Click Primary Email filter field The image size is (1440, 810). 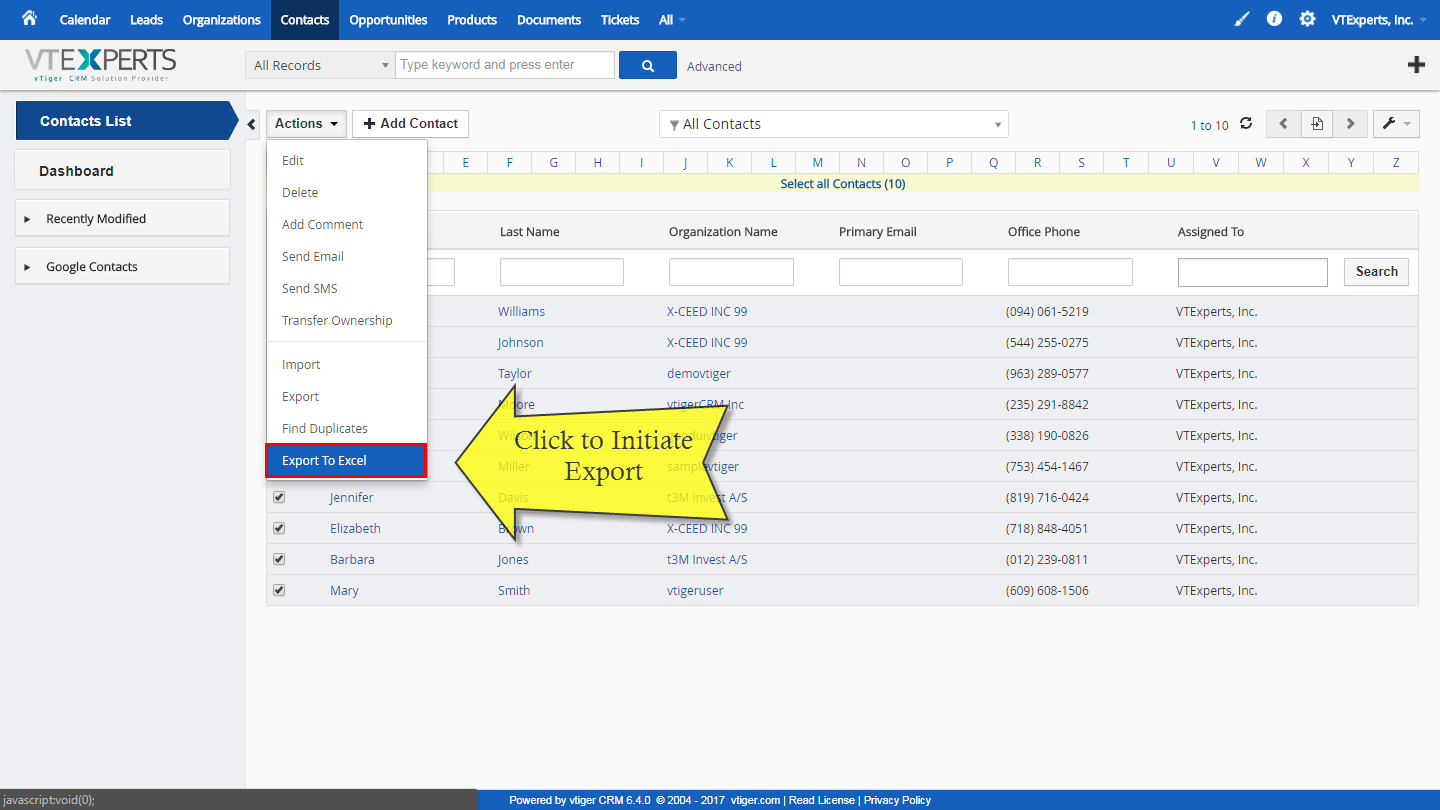[x=901, y=272]
